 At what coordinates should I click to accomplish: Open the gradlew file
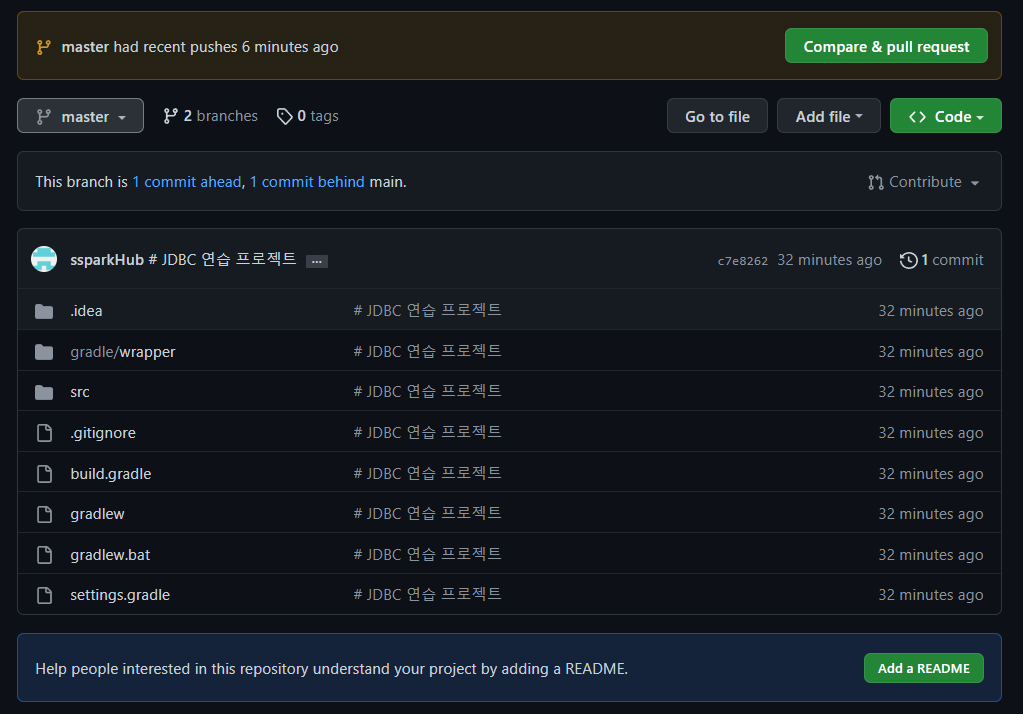tap(97, 514)
